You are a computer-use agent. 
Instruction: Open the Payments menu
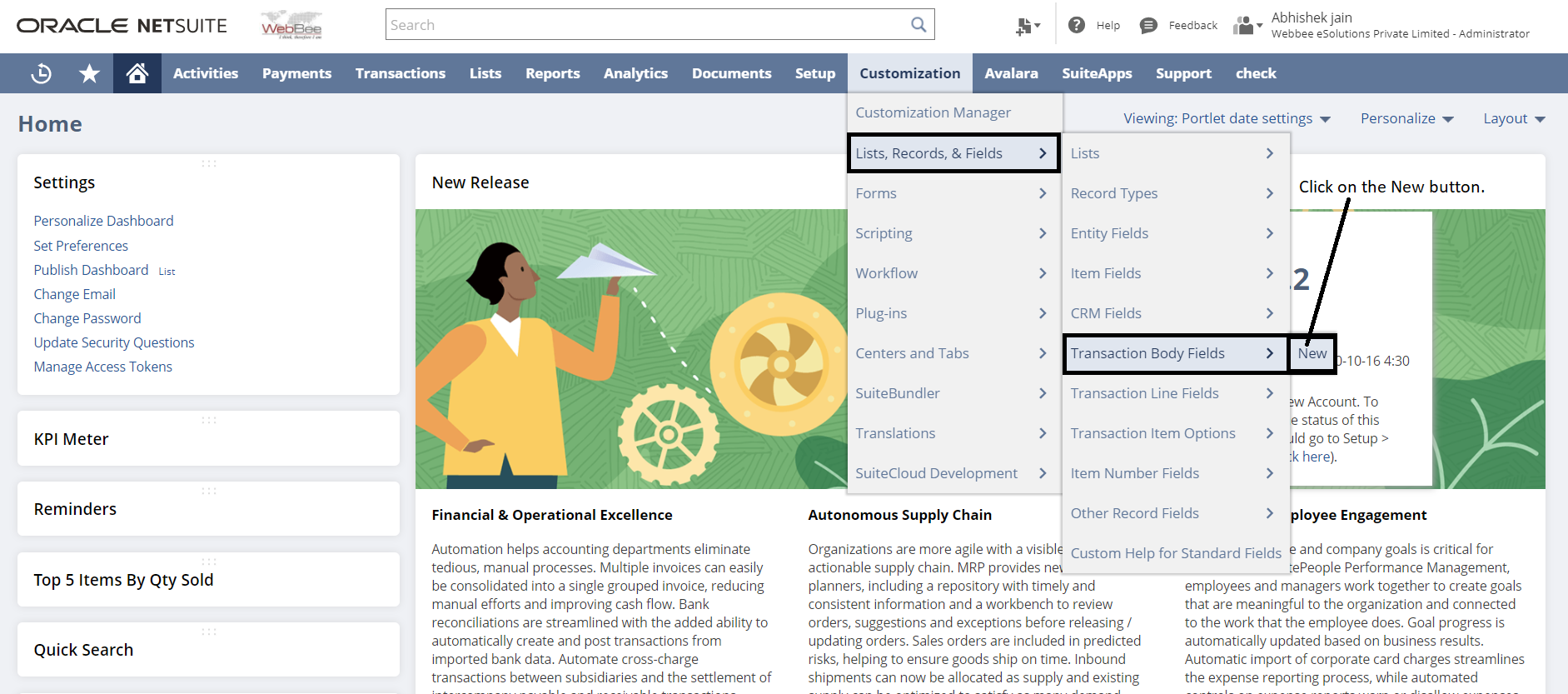296,73
